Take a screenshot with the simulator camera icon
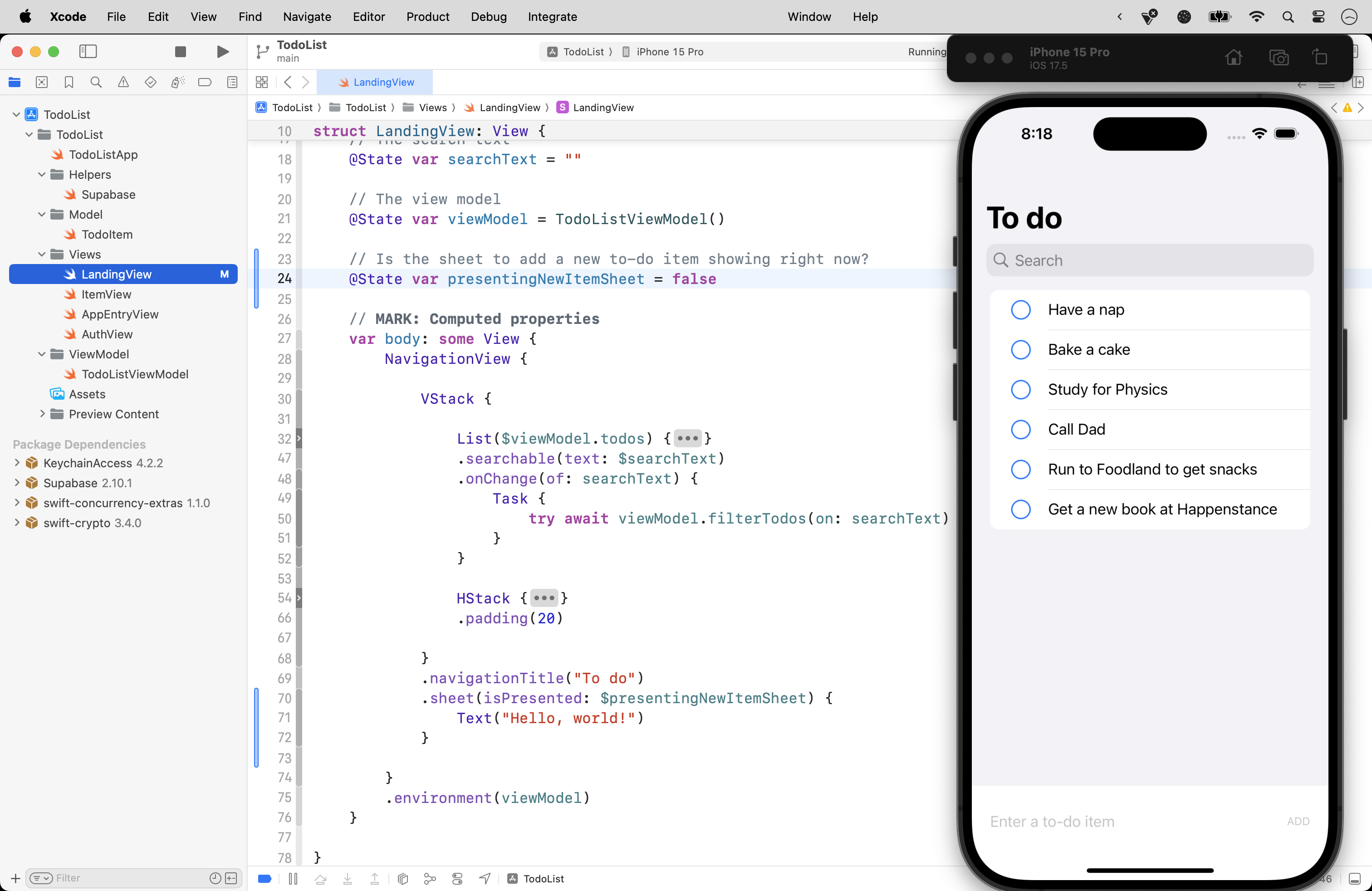 1279,57
